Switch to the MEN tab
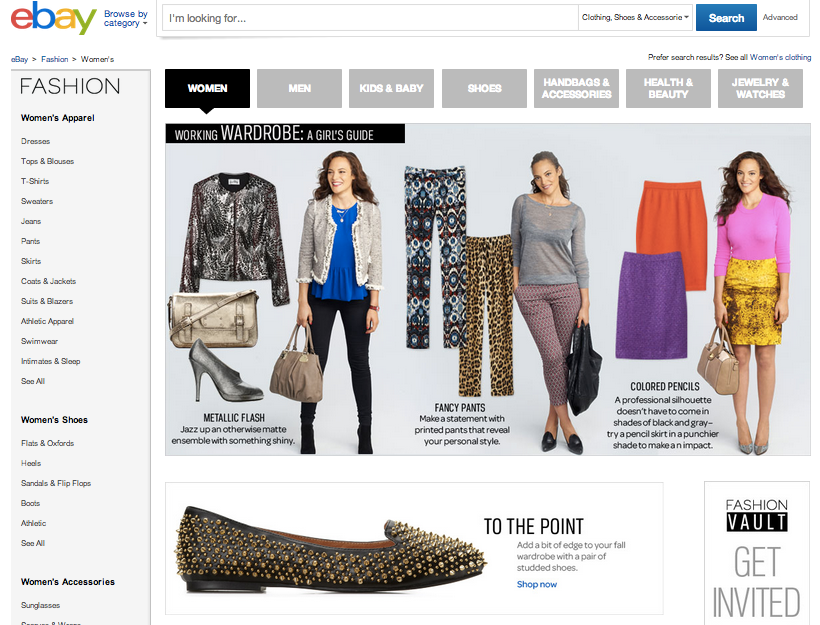 [x=299, y=88]
